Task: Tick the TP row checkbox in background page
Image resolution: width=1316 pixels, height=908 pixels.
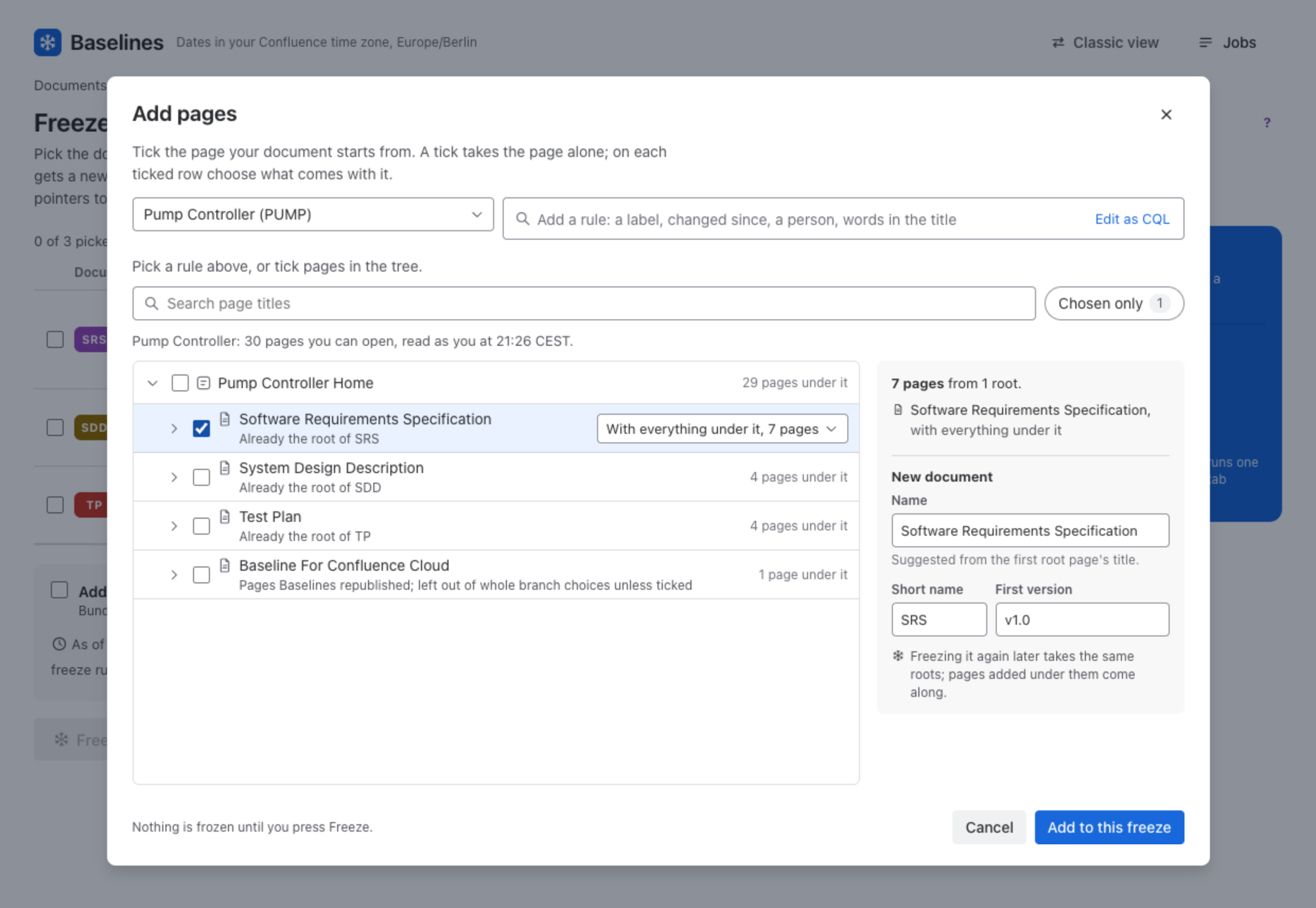Action: (x=55, y=504)
